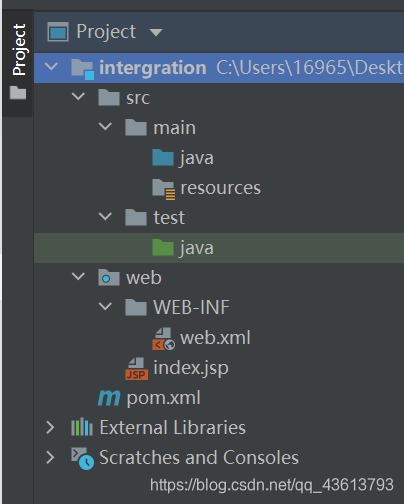Collapse the WEB-INF folder chevron

click(x=105, y=306)
